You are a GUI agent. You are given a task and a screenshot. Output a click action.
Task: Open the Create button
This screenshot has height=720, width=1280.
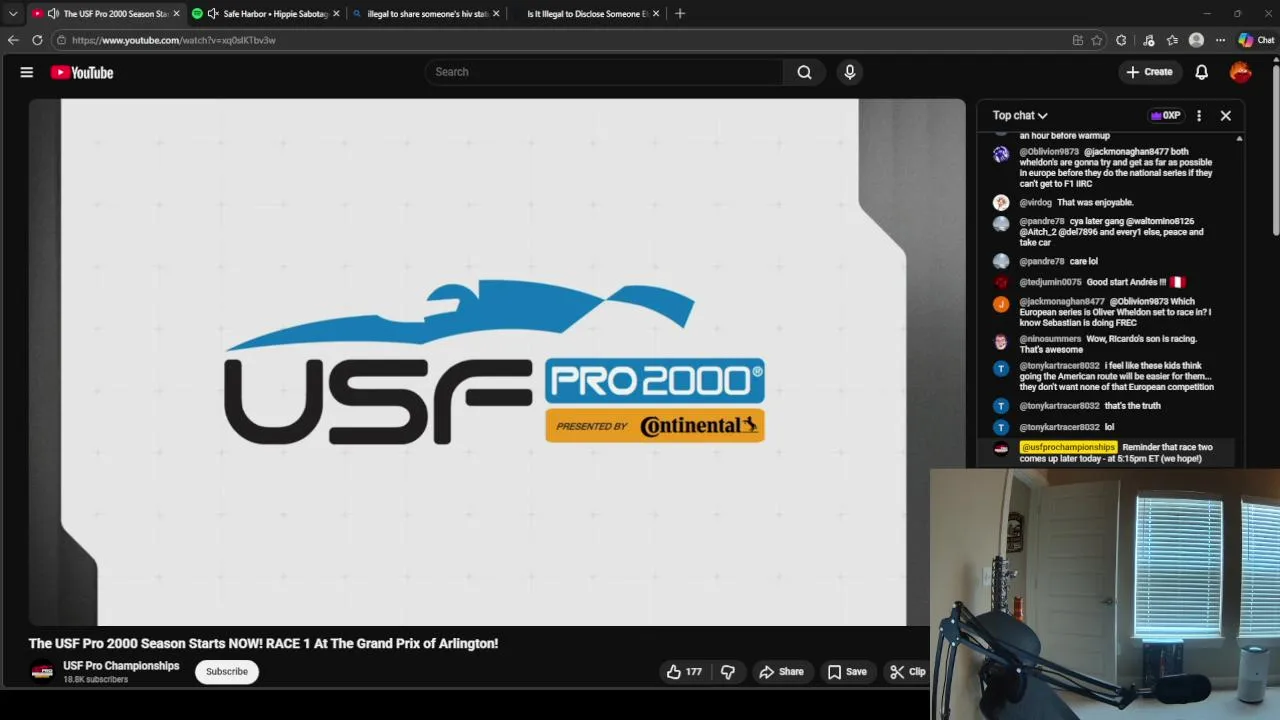coord(1149,72)
